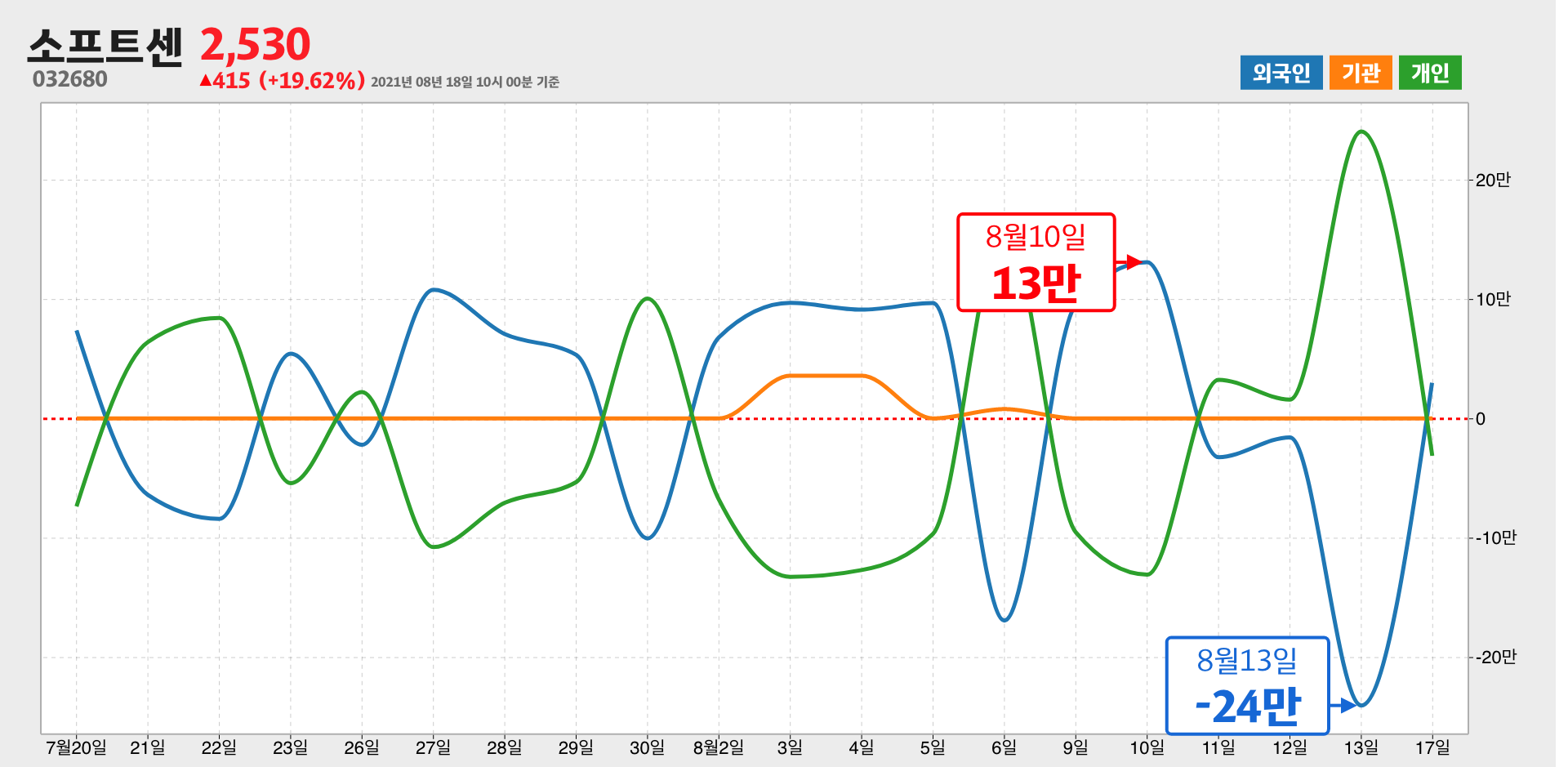
Task: Click the x-axis label 5일
Action: 933,747
